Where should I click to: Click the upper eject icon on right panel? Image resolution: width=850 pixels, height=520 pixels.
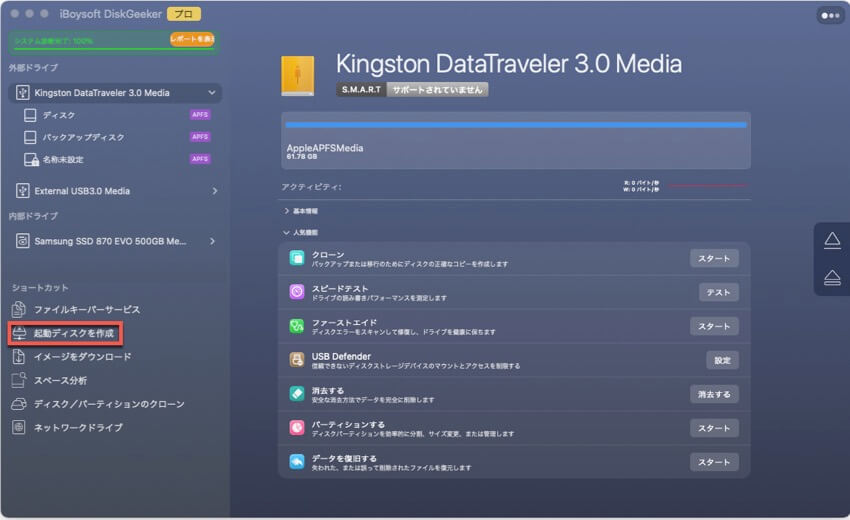tap(832, 240)
